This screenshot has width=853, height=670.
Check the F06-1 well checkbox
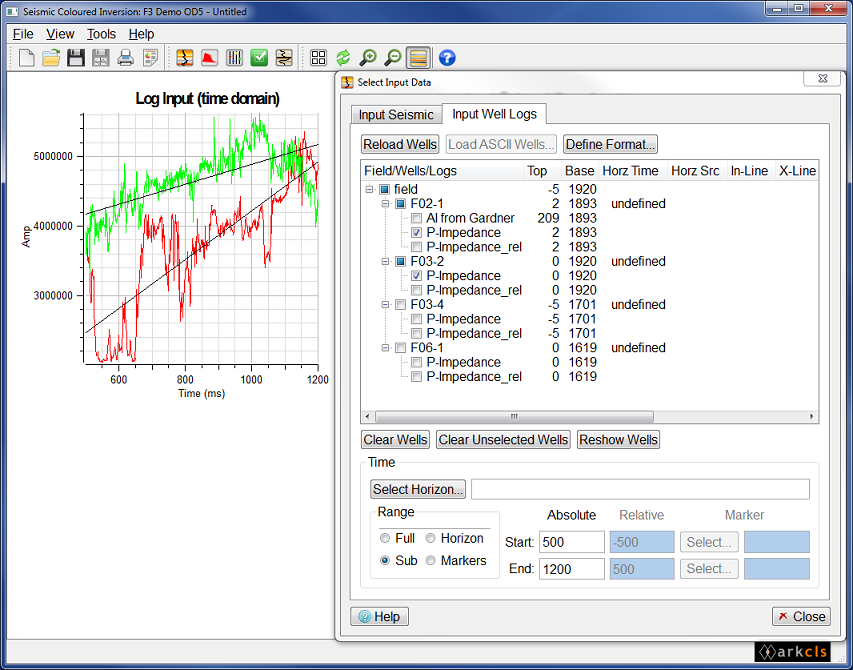click(x=400, y=348)
